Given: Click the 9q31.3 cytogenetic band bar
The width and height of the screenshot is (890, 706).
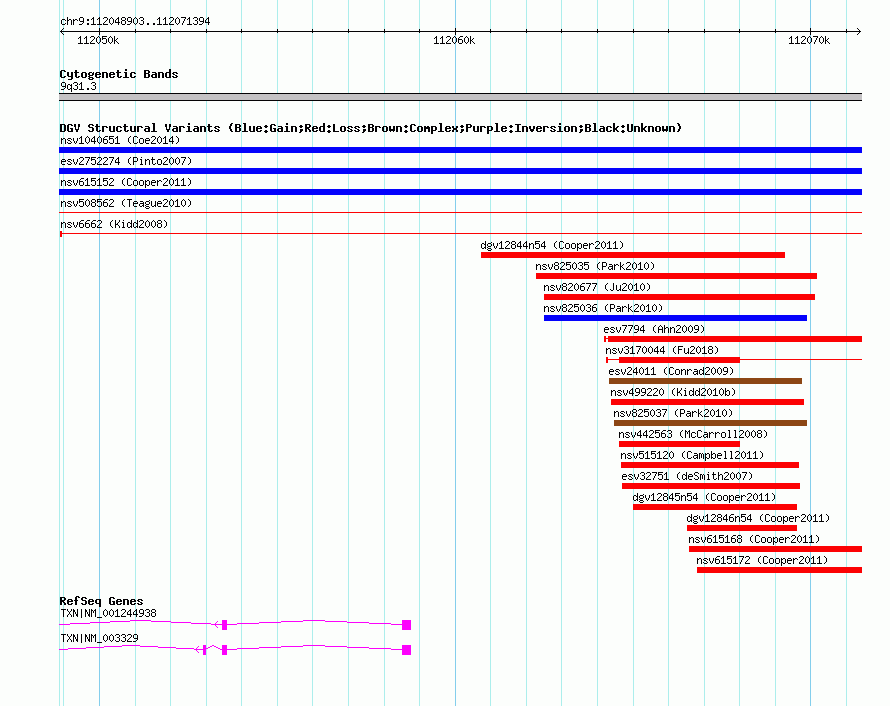Looking at the screenshot, I should (460, 97).
